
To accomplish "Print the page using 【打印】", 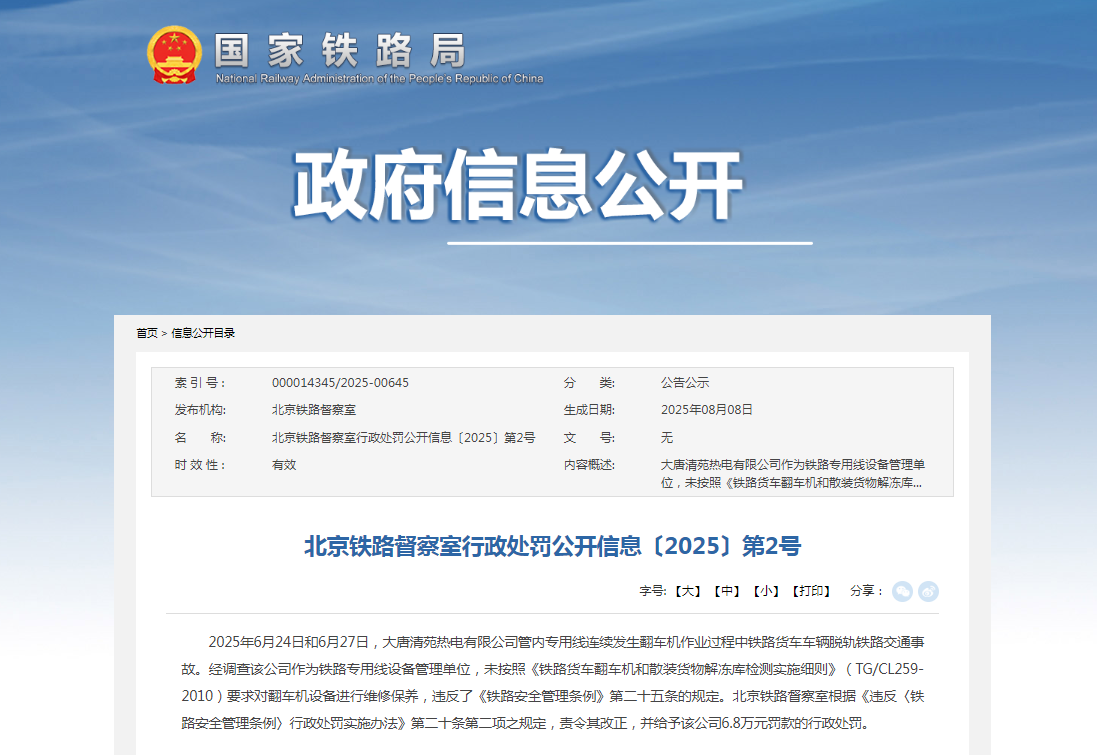I will [810, 591].
